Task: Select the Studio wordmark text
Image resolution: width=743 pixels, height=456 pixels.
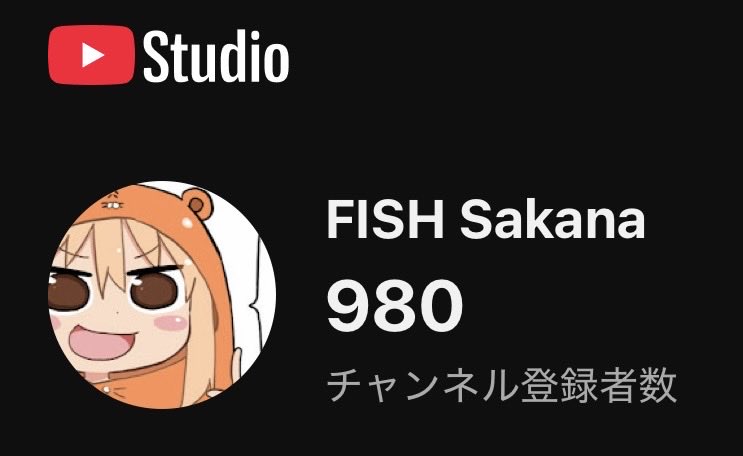Action: pyautogui.click(x=216, y=56)
